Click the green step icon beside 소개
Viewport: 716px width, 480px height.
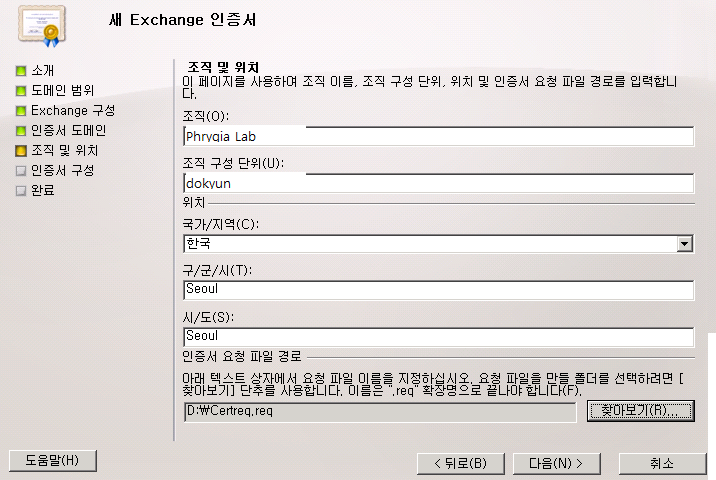coord(21,71)
